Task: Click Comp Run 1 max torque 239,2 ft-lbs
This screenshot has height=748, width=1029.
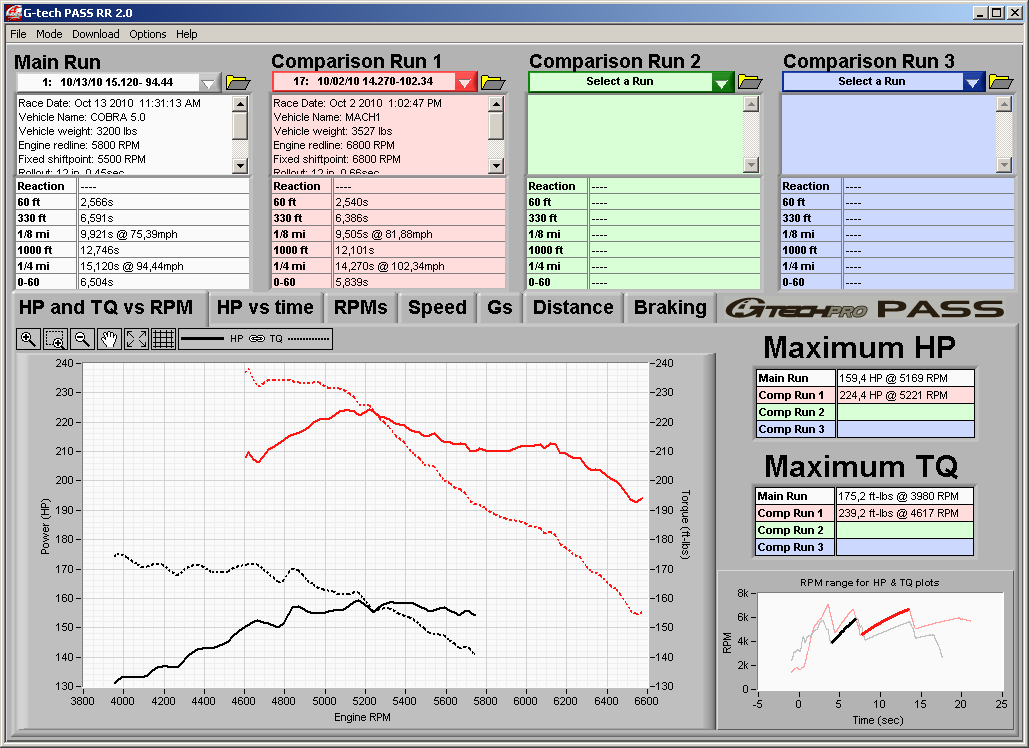Action: 904,513
